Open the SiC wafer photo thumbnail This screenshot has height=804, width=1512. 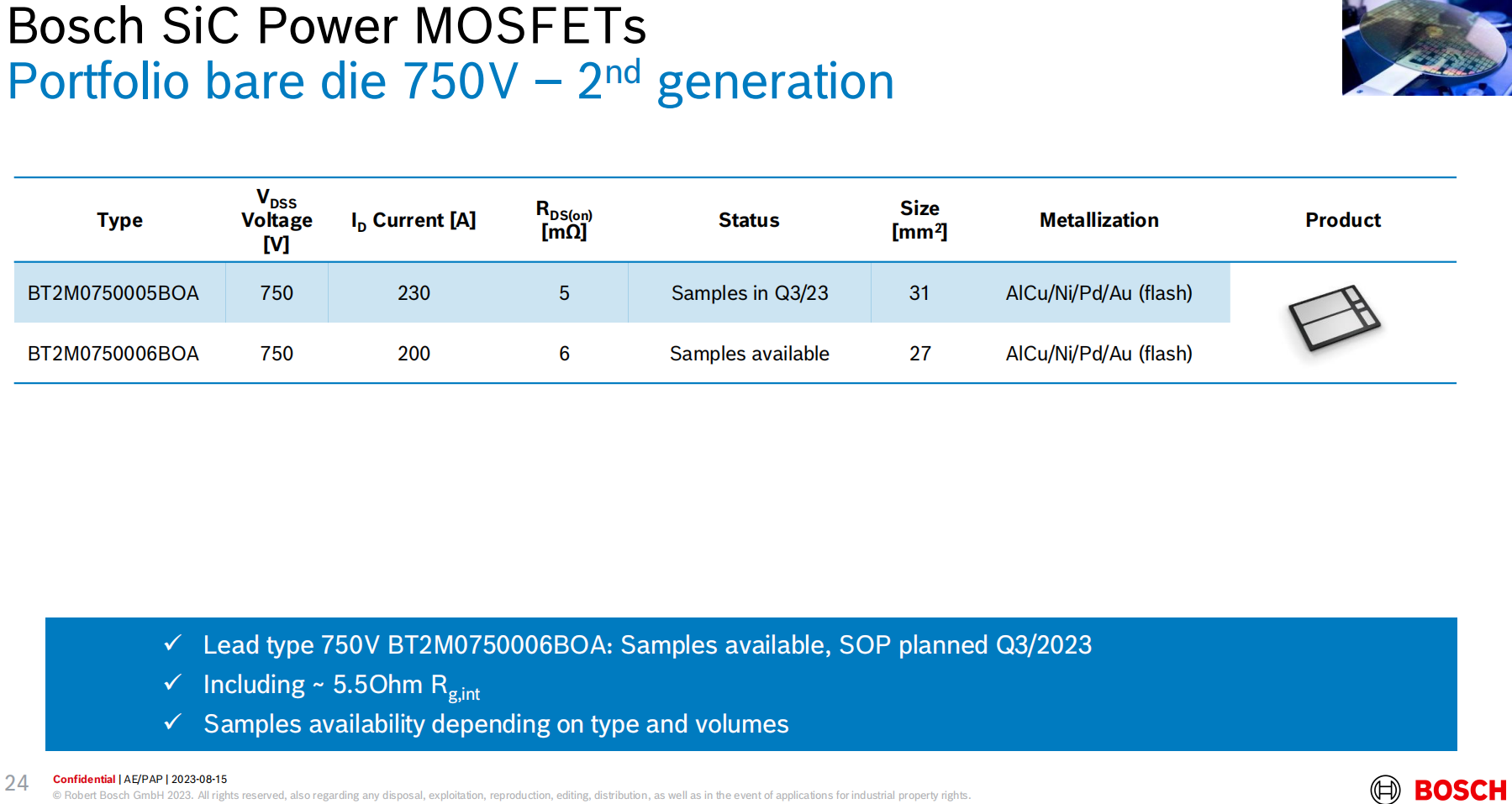(x=1426, y=47)
